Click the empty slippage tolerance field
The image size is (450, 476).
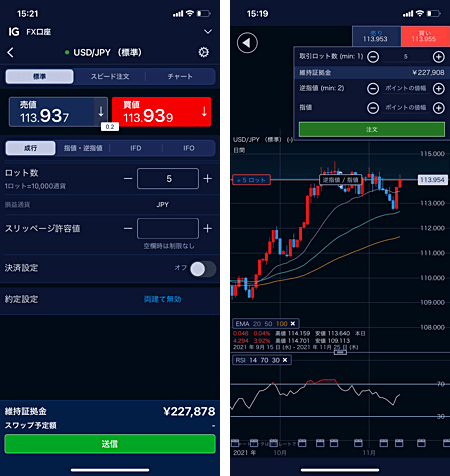point(168,229)
